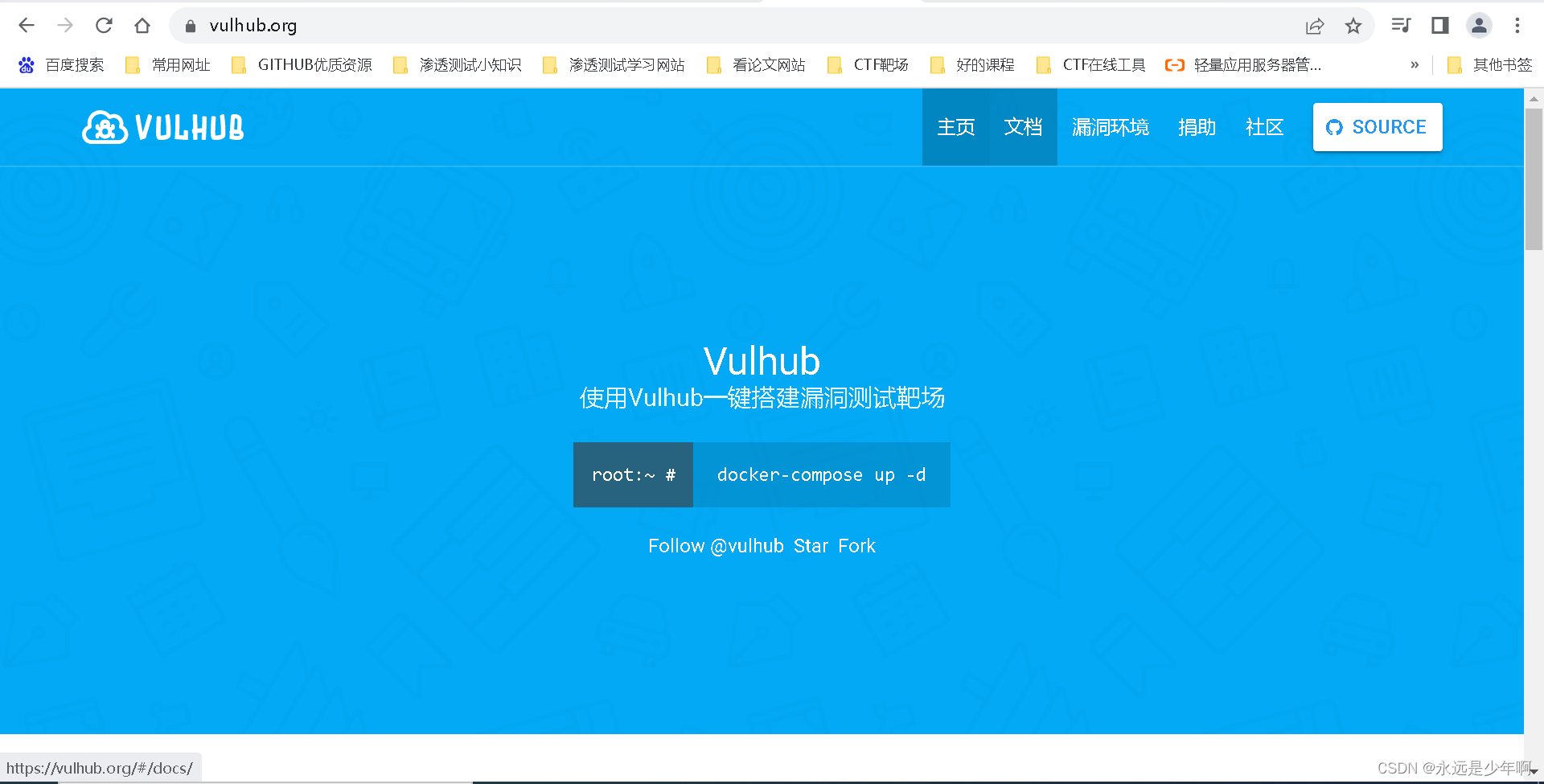Expand the 渗透测试小知识 bookmark folder

457,65
